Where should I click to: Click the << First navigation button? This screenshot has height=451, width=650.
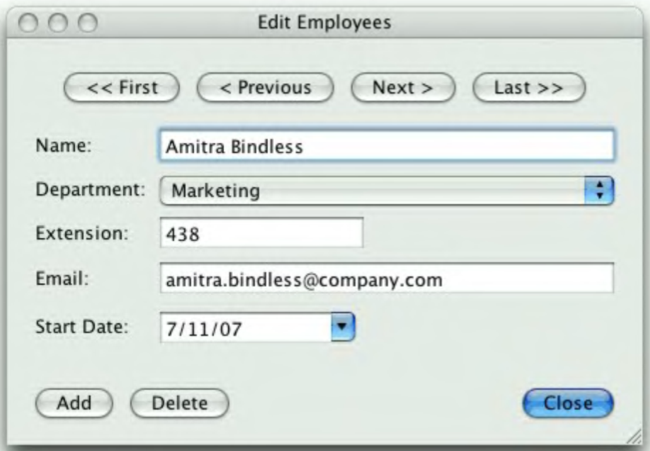pos(122,87)
